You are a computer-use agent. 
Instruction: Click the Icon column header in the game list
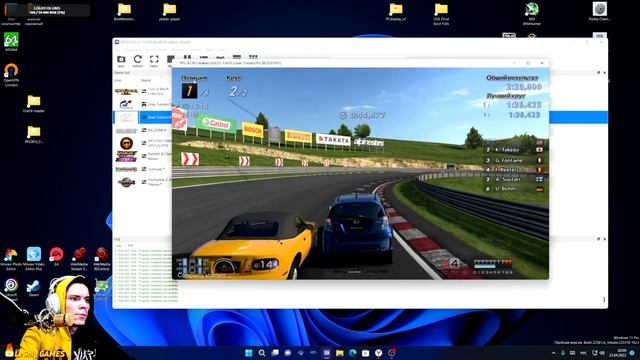pyautogui.click(x=118, y=80)
